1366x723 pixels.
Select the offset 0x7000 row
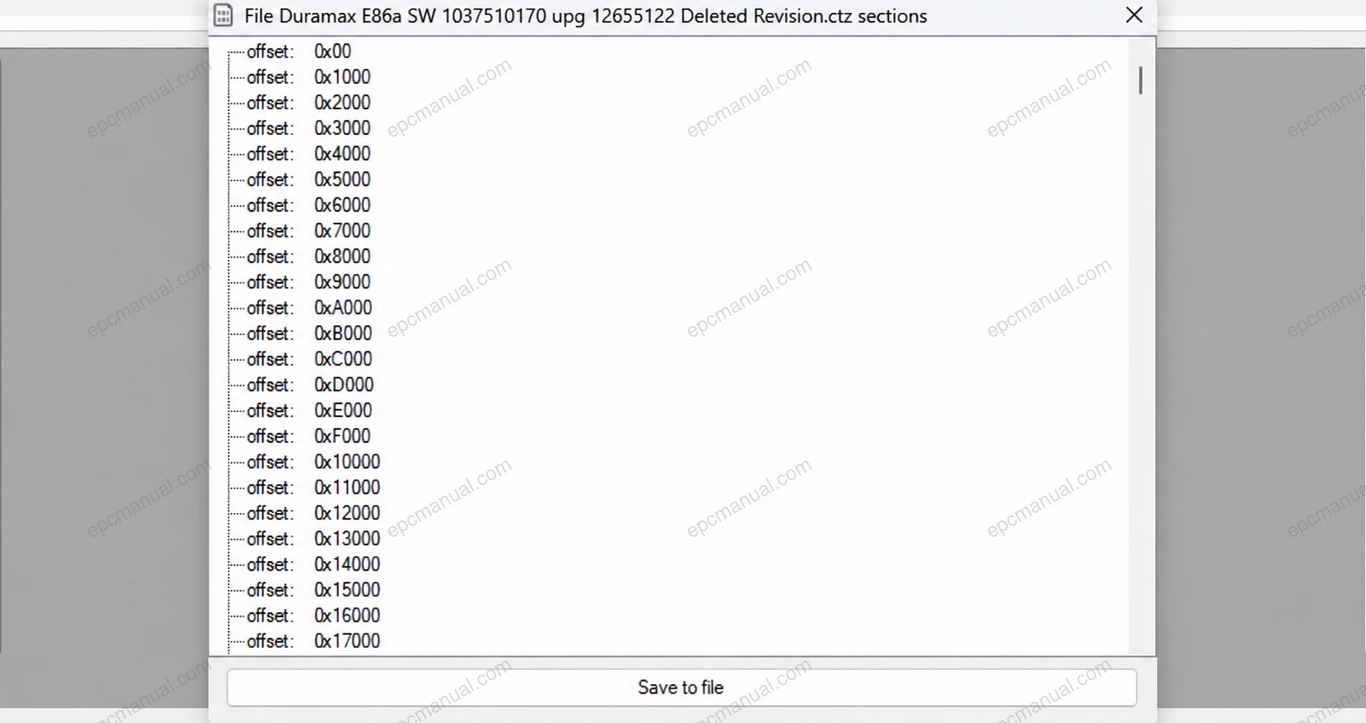[x=308, y=231]
